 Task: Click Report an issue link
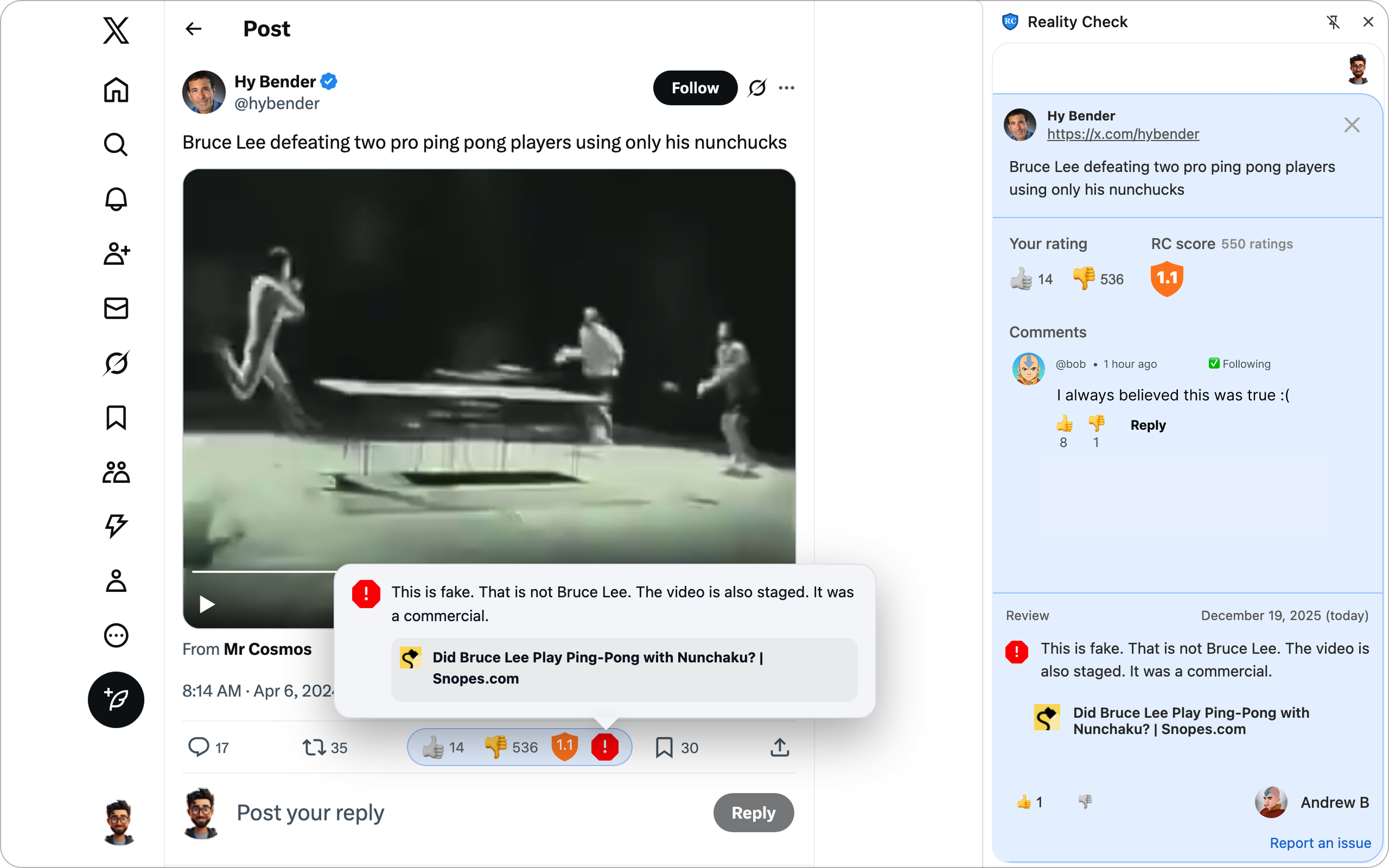click(x=1320, y=843)
